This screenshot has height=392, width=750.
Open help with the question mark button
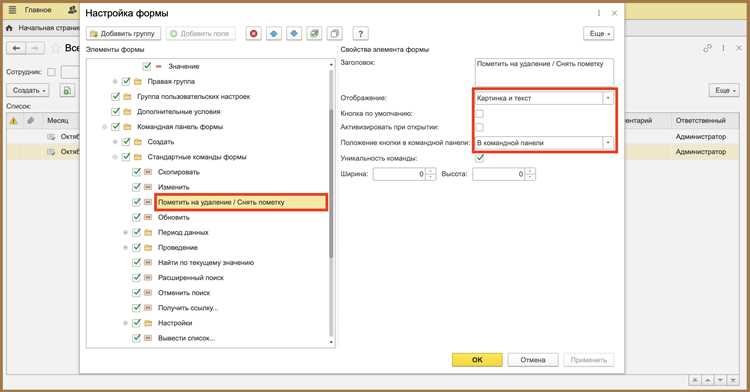[360, 33]
